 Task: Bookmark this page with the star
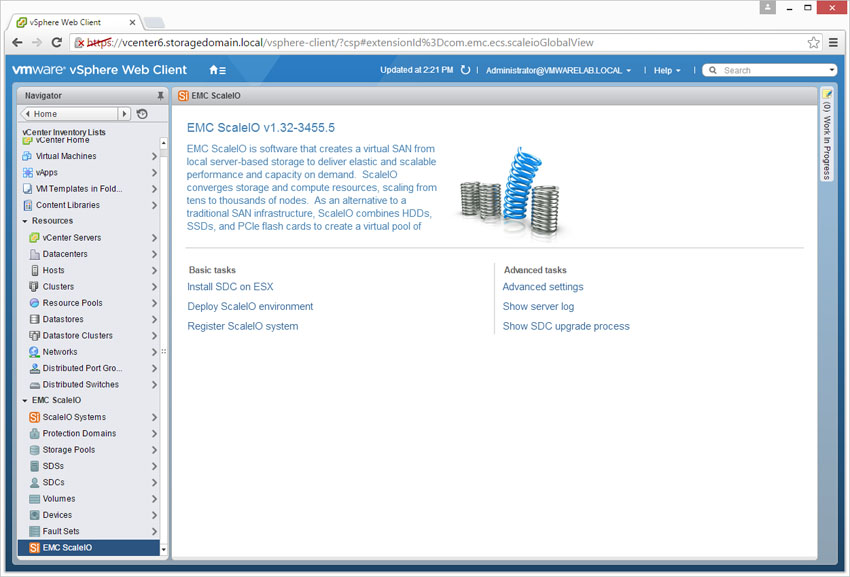click(813, 42)
